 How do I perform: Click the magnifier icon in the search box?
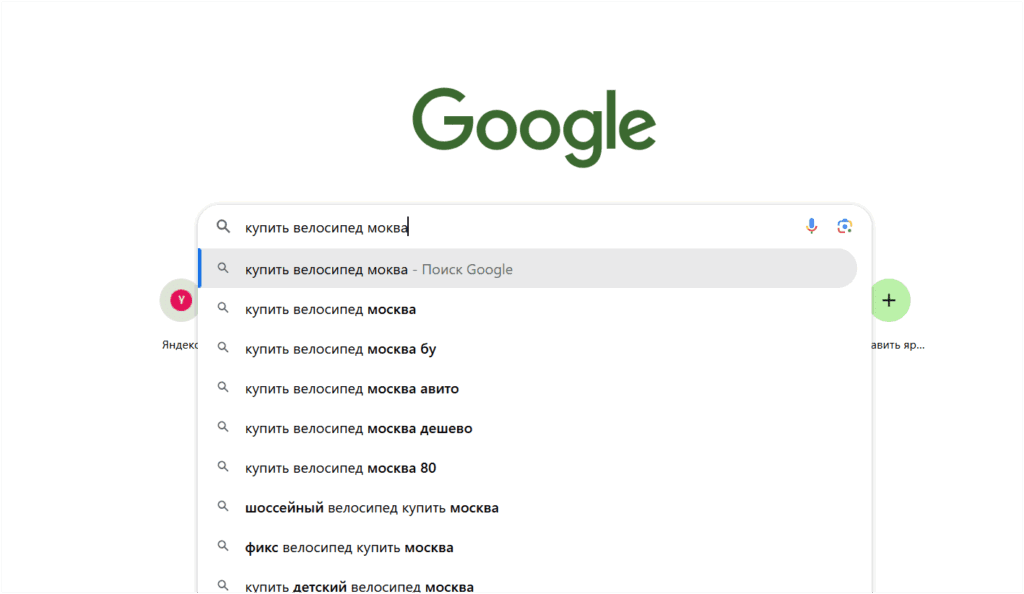point(223,227)
